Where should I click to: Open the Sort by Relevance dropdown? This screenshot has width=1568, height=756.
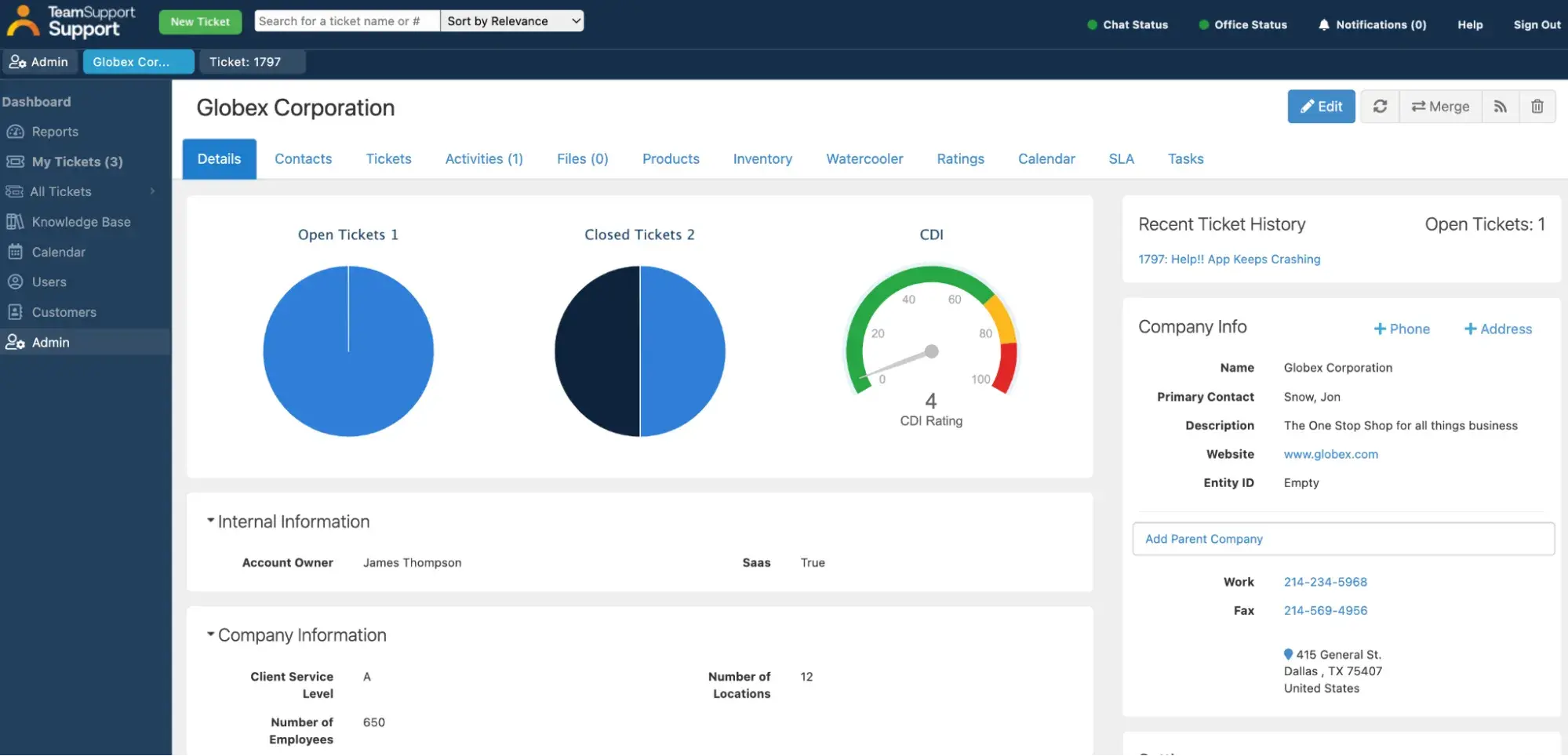pos(512,21)
